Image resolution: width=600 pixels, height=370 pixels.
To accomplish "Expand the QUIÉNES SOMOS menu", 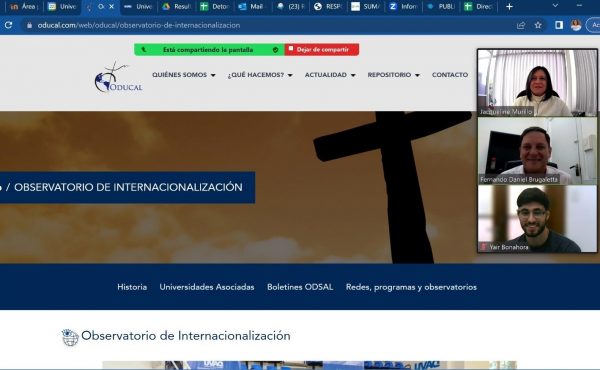I will coord(184,75).
